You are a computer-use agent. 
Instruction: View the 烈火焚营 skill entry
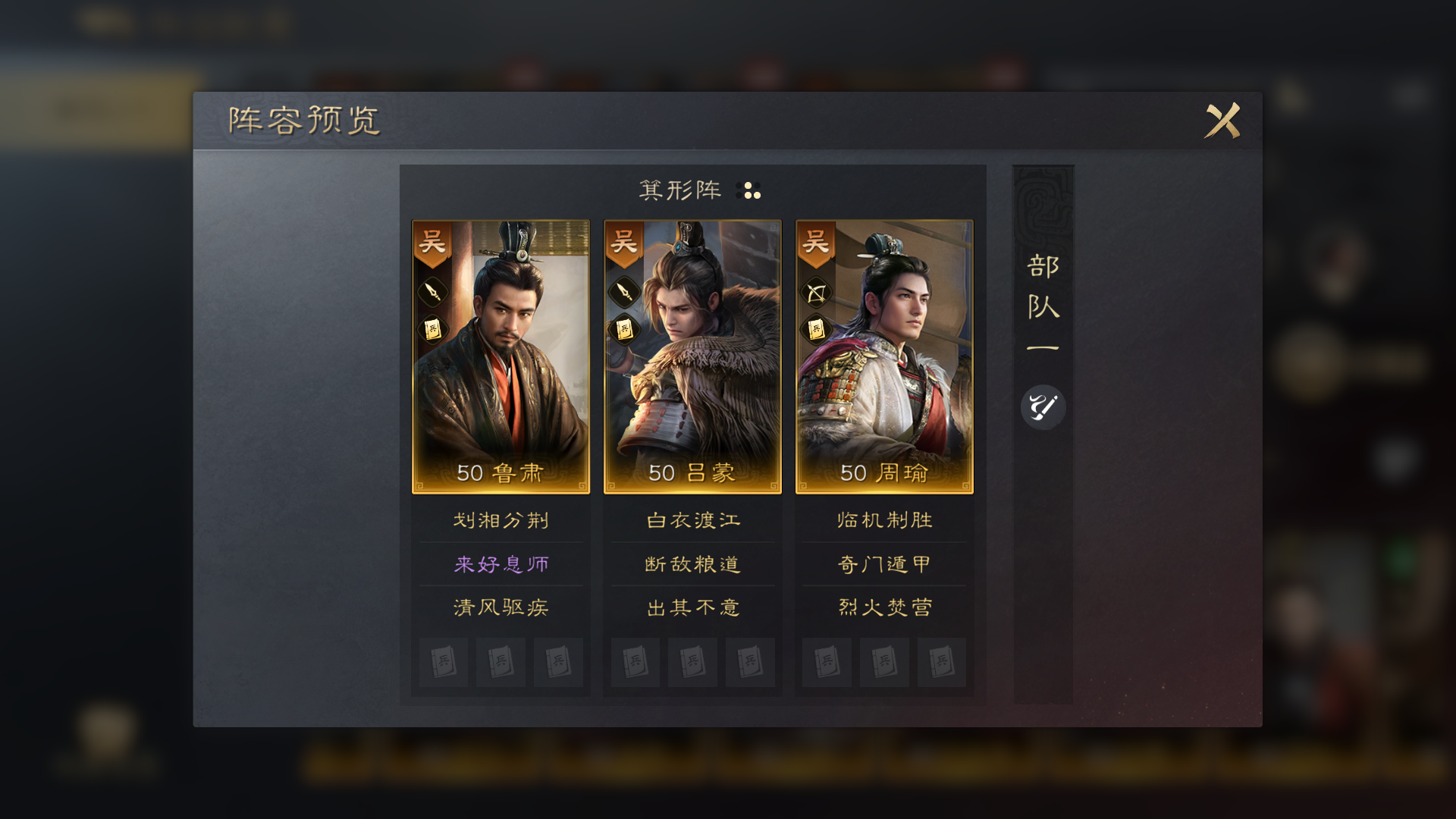click(x=884, y=607)
